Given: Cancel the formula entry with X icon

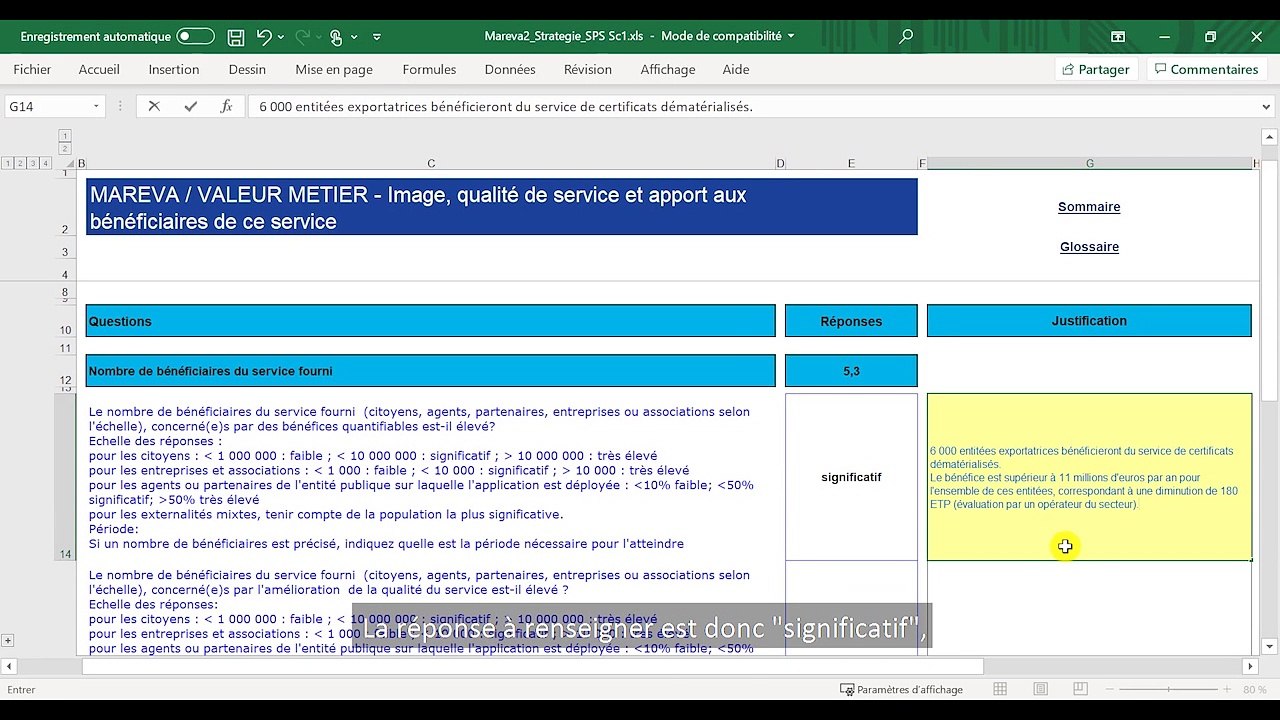Looking at the screenshot, I should point(154,106).
